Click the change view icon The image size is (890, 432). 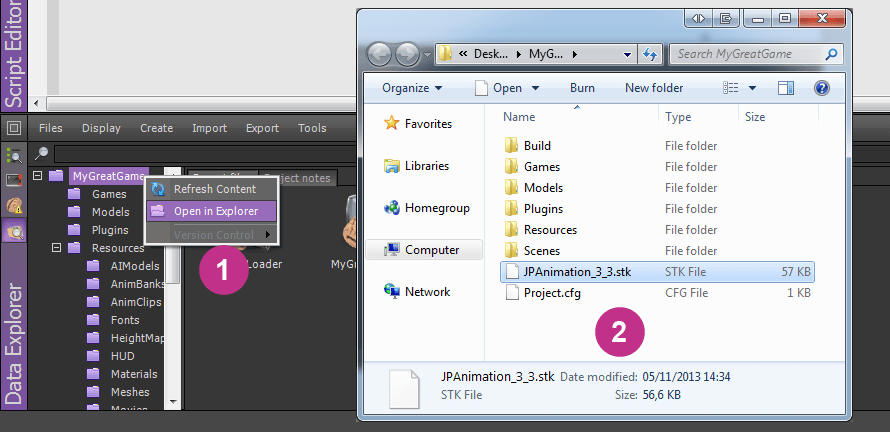coord(731,88)
